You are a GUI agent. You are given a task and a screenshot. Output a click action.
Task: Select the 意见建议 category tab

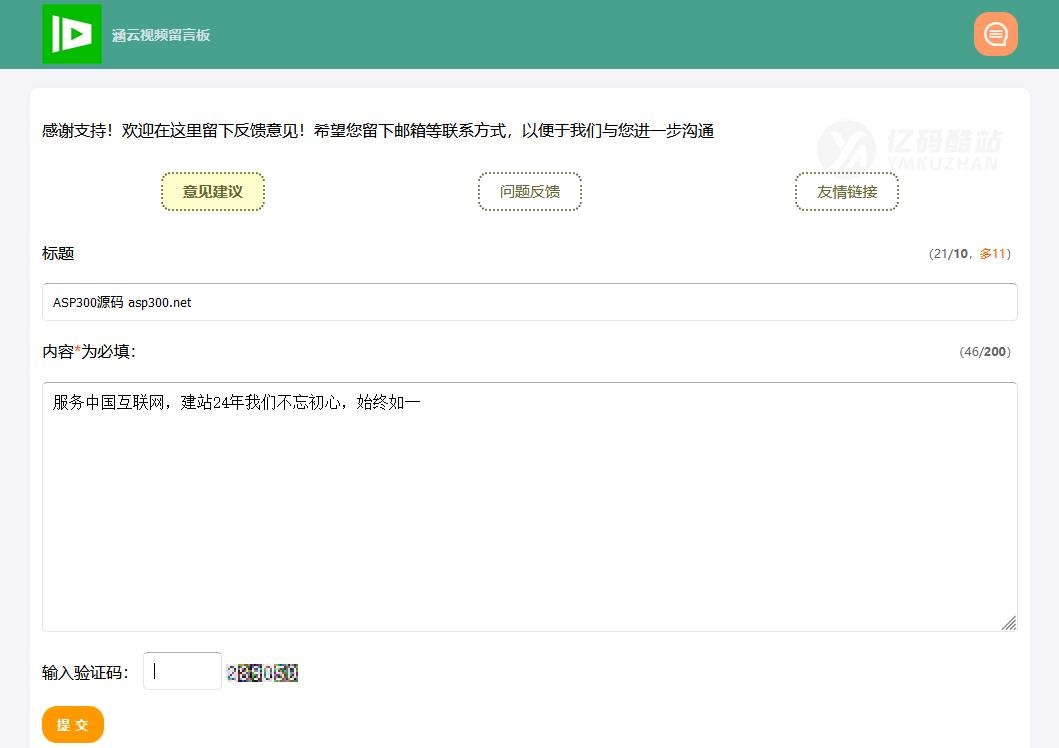213,192
